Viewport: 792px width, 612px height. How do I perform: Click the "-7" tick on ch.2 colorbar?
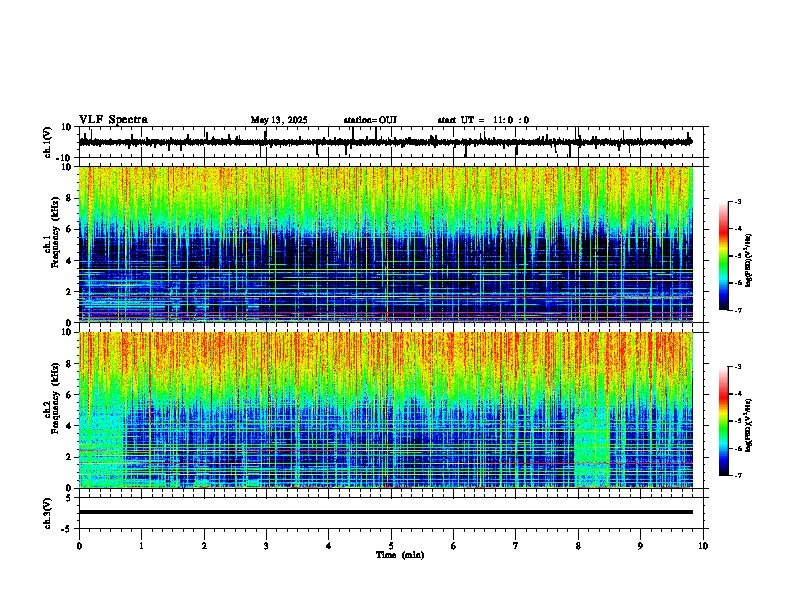[737, 475]
